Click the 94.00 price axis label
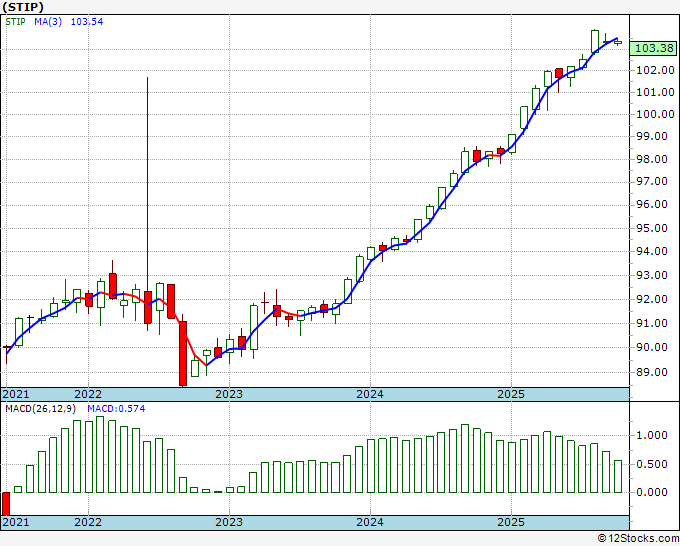The image size is (680, 546). click(x=651, y=252)
